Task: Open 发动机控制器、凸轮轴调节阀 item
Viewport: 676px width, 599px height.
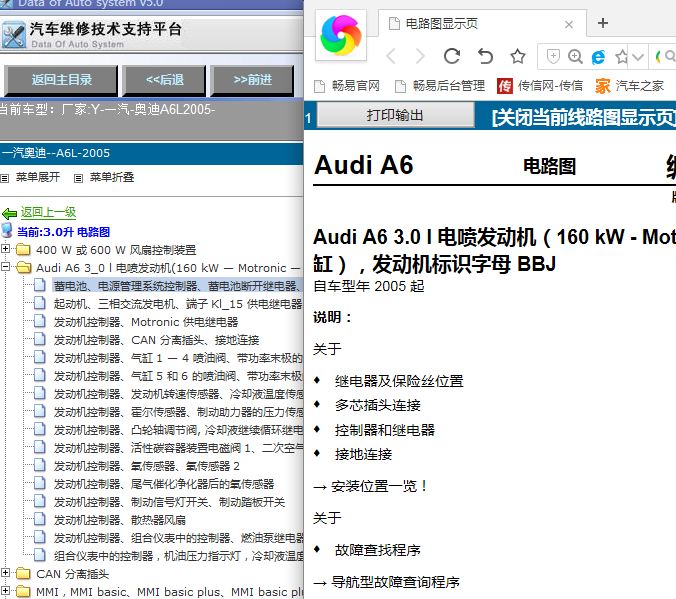Action: click(178, 430)
